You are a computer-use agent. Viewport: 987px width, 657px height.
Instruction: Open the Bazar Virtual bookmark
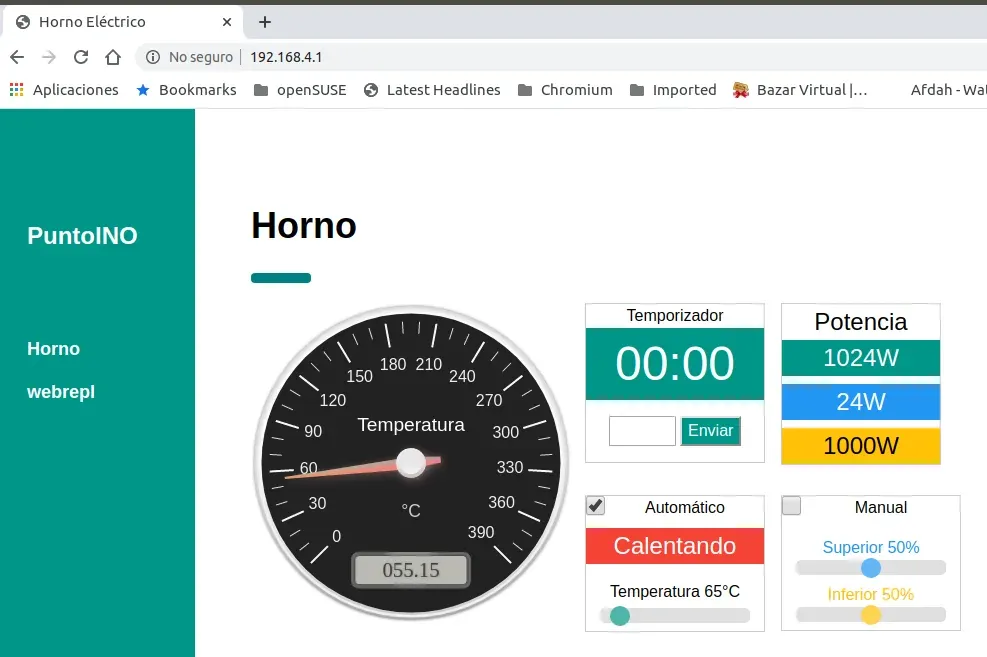(800, 90)
